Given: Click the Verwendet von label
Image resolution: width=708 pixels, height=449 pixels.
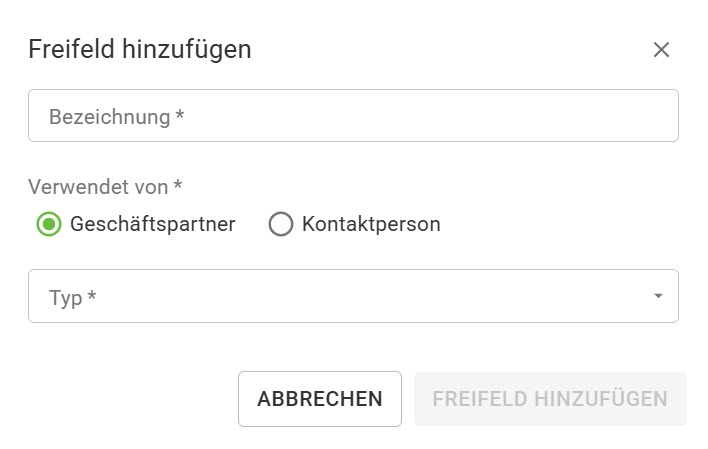Looking at the screenshot, I should pyautogui.click(x=106, y=186).
